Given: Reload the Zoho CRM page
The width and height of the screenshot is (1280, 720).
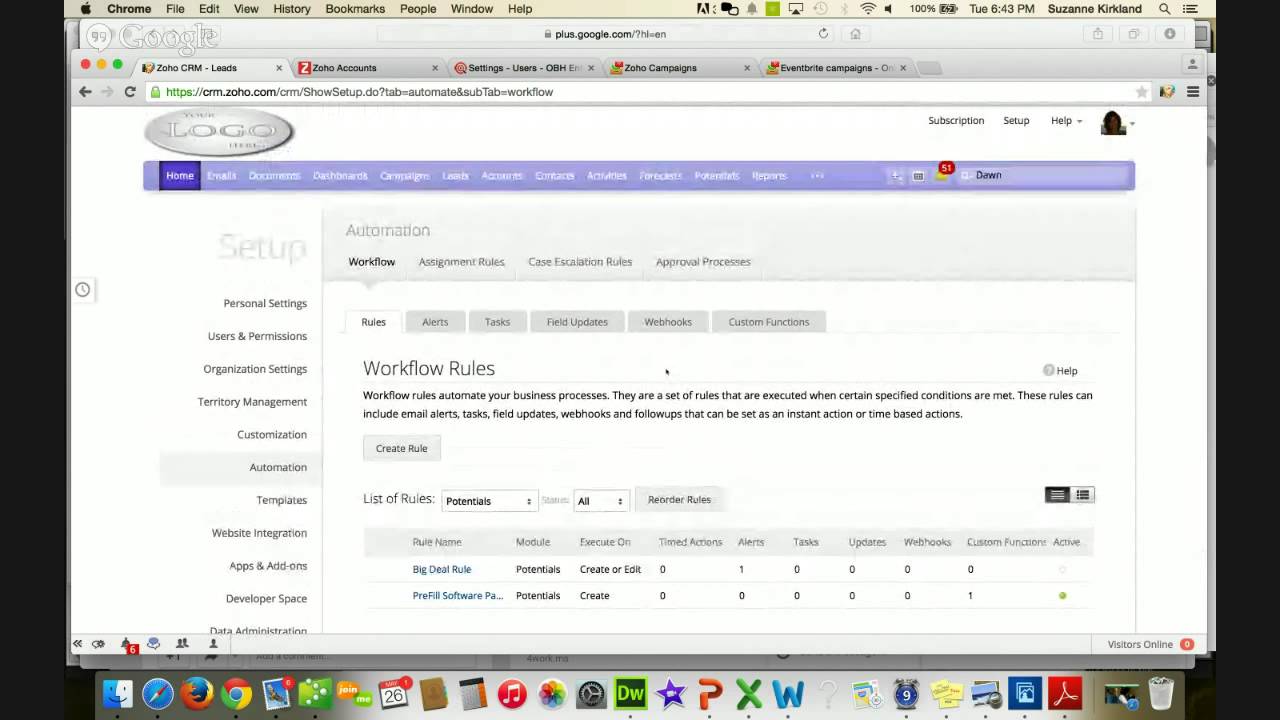Looking at the screenshot, I should 129,91.
